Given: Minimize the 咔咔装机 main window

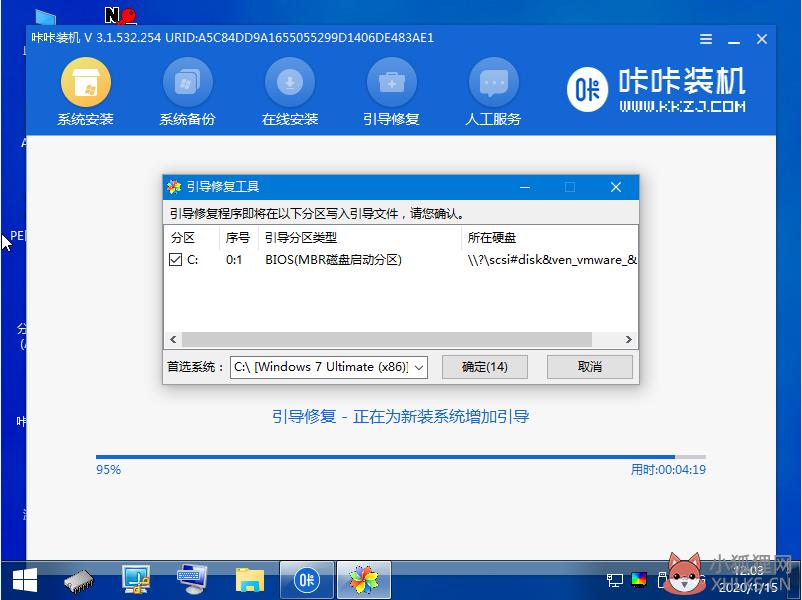Looking at the screenshot, I should (x=734, y=40).
